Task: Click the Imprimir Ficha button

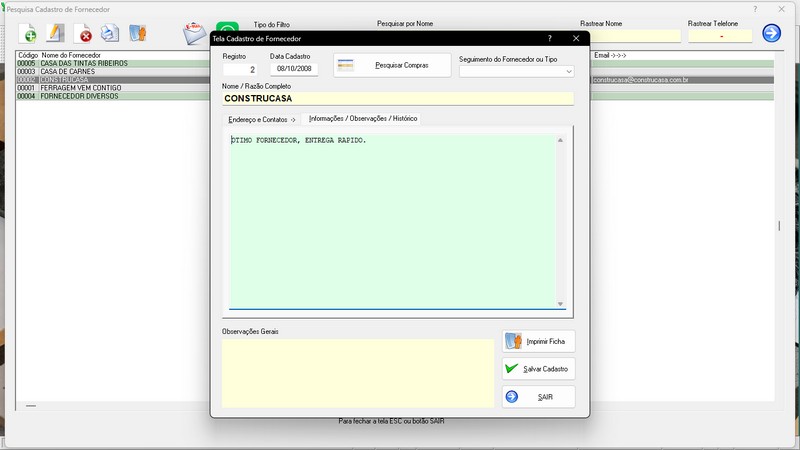Action: click(539, 341)
